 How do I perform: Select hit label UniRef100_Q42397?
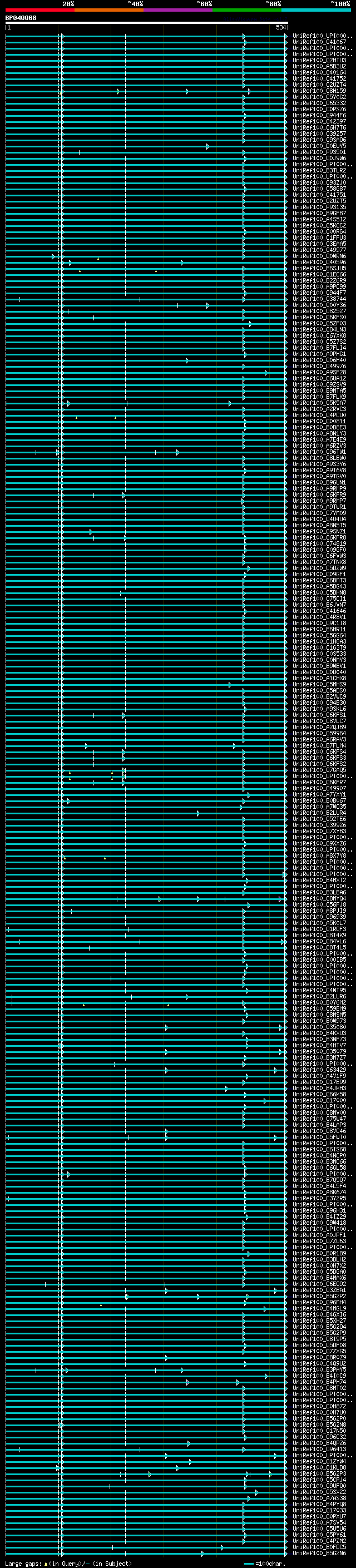pyautogui.click(x=319, y=122)
